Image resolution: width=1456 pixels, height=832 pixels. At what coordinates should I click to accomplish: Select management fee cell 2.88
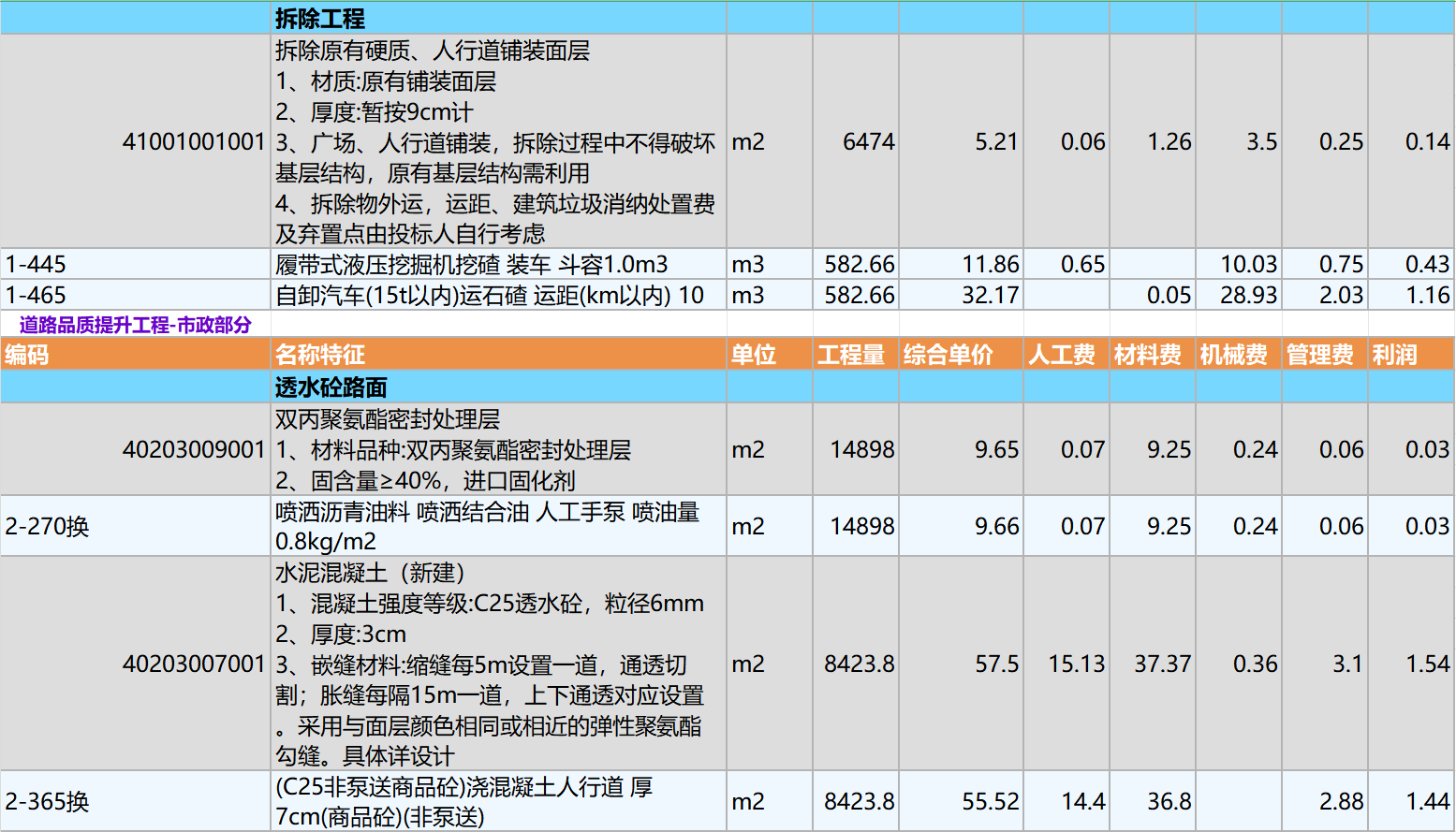tap(1325, 801)
